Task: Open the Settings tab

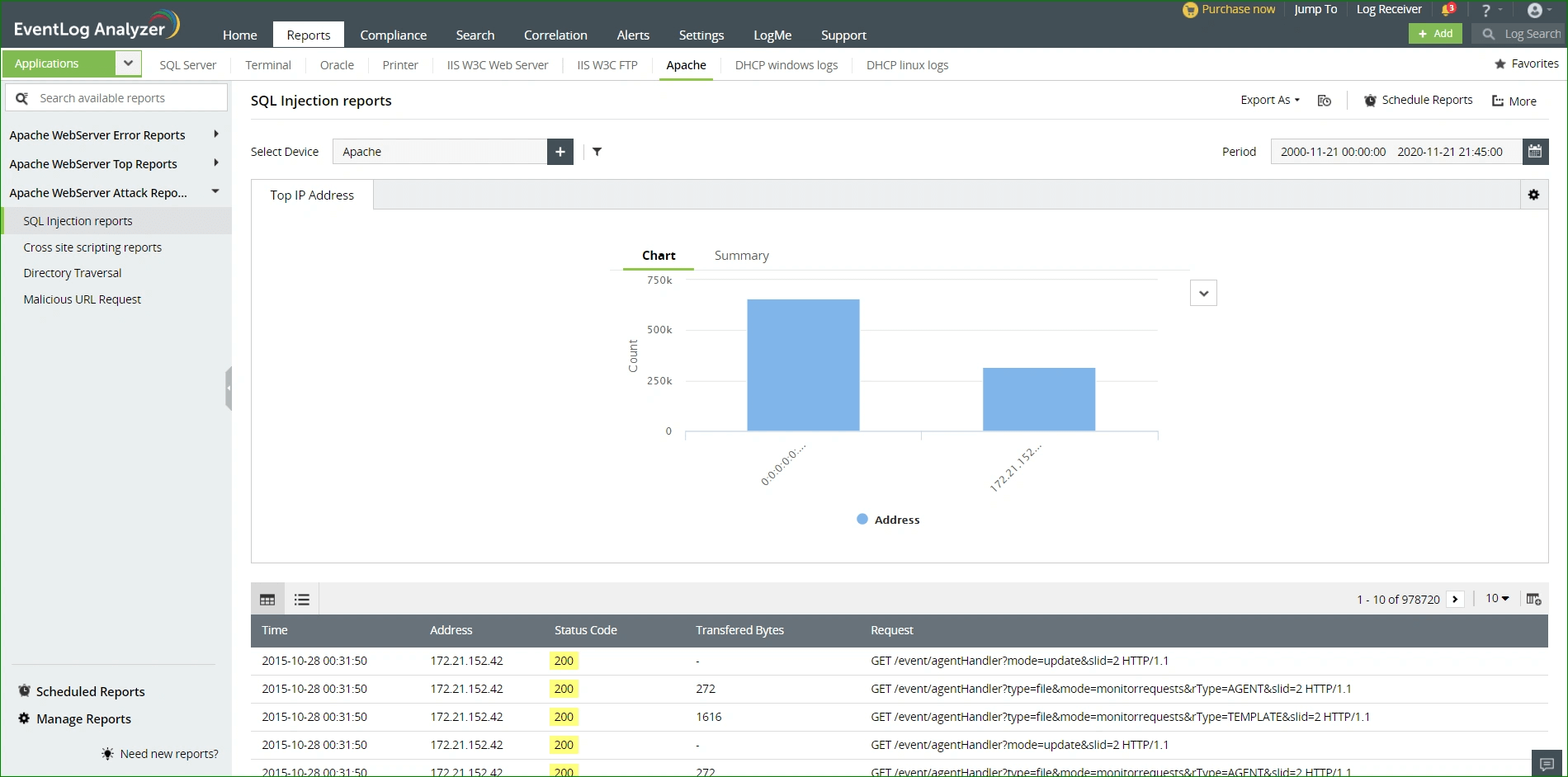Action: [701, 35]
